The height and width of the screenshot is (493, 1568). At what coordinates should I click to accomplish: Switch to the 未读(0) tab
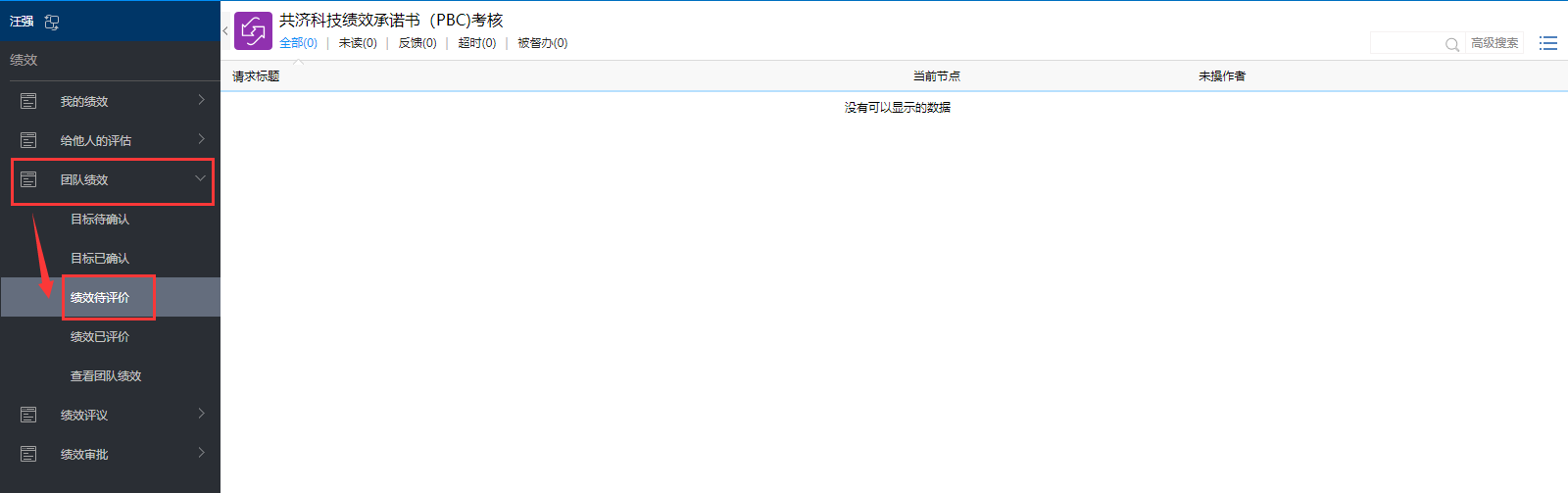click(358, 43)
